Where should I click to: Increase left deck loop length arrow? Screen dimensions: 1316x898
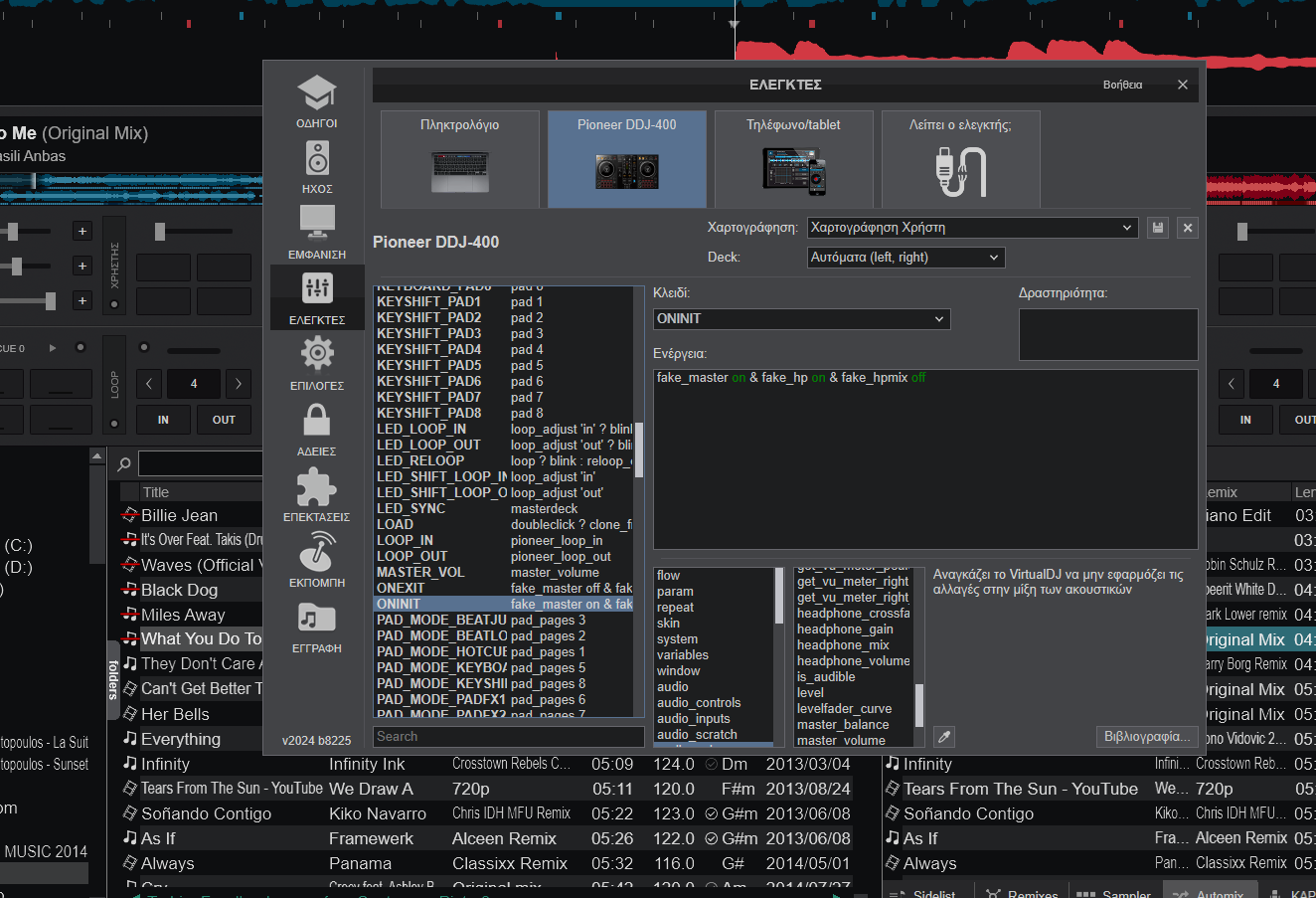click(x=239, y=384)
